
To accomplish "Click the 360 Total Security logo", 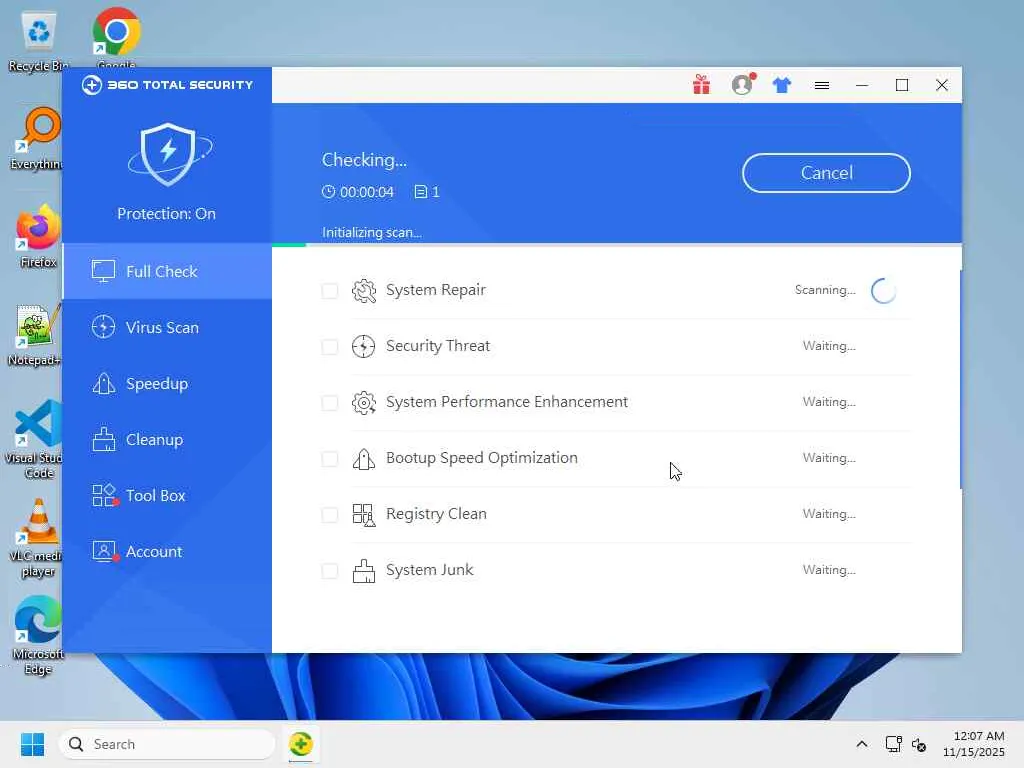I will tap(167, 85).
